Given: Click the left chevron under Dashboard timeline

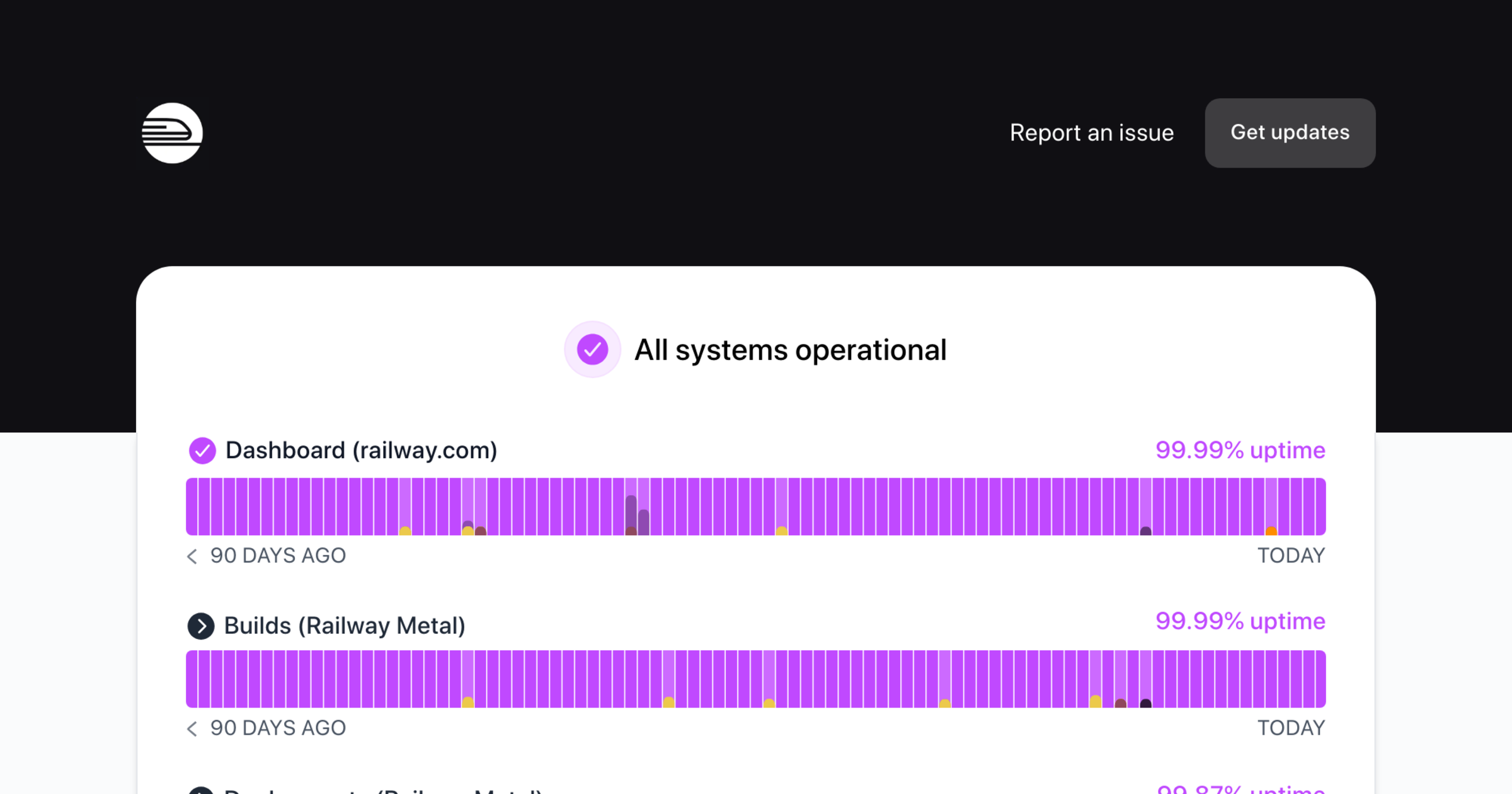Looking at the screenshot, I should 192,556.
